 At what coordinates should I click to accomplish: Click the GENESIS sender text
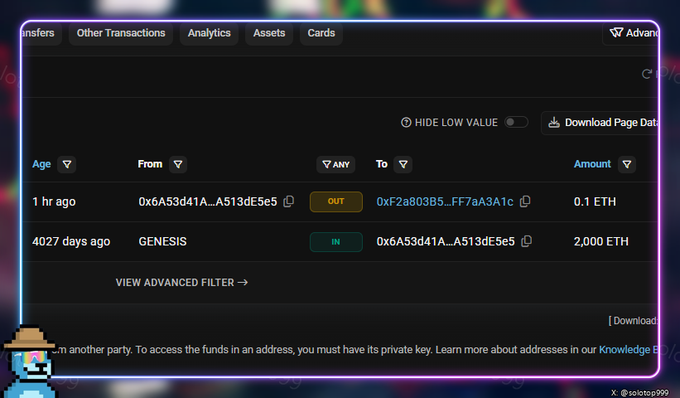(163, 241)
